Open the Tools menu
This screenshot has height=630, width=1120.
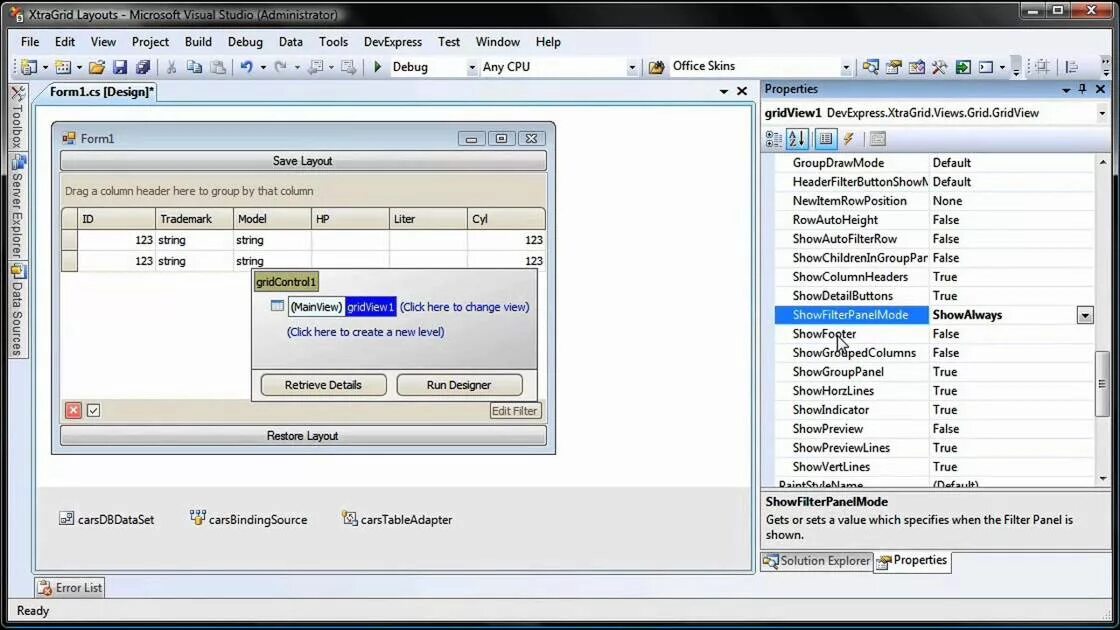(334, 41)
